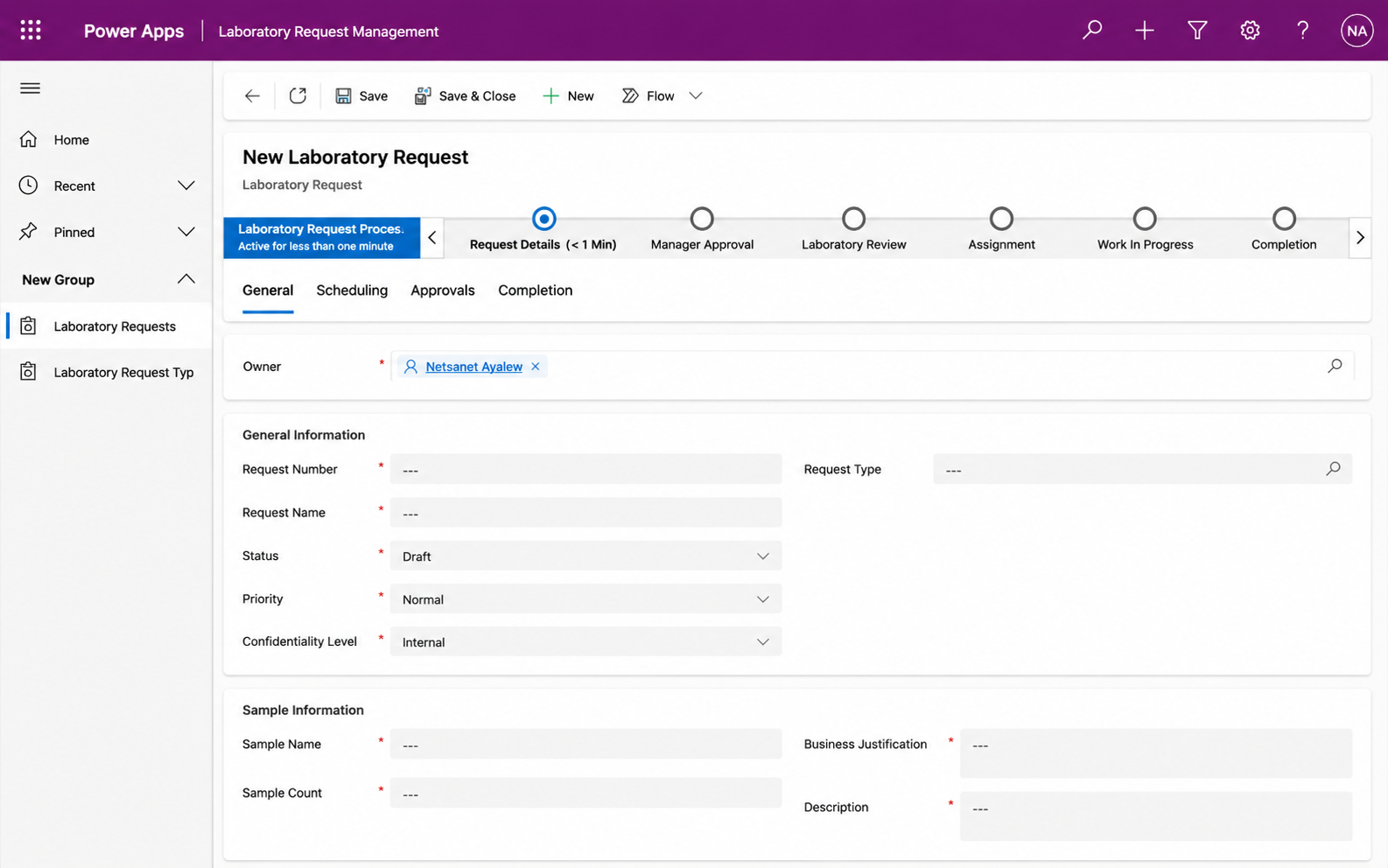The width and height of the screenshot is (1388, 868).
Task: Open the NA user account avatar
Action: point(1356,31)
